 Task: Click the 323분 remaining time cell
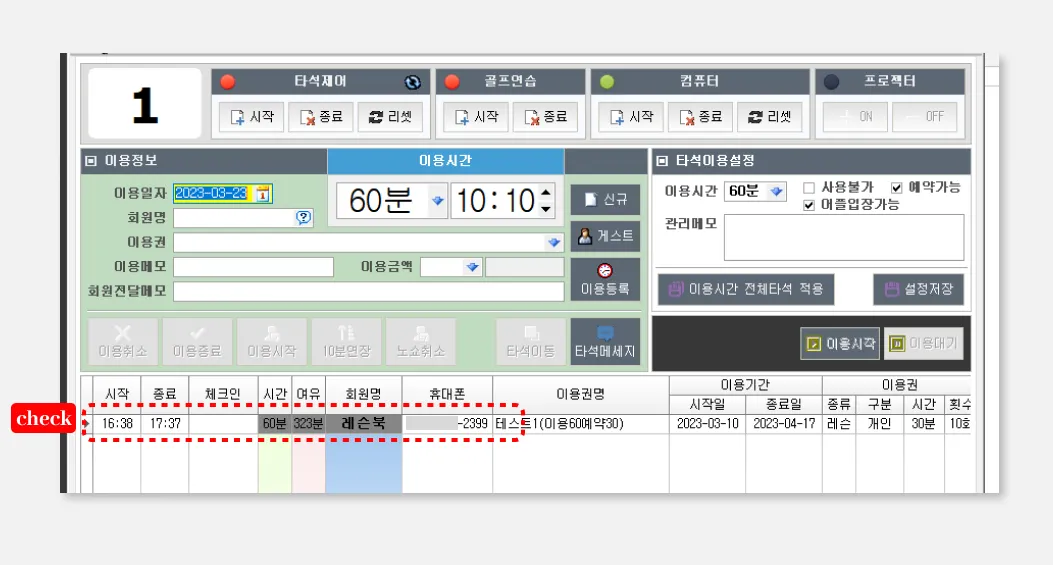[x=308, y=424]
